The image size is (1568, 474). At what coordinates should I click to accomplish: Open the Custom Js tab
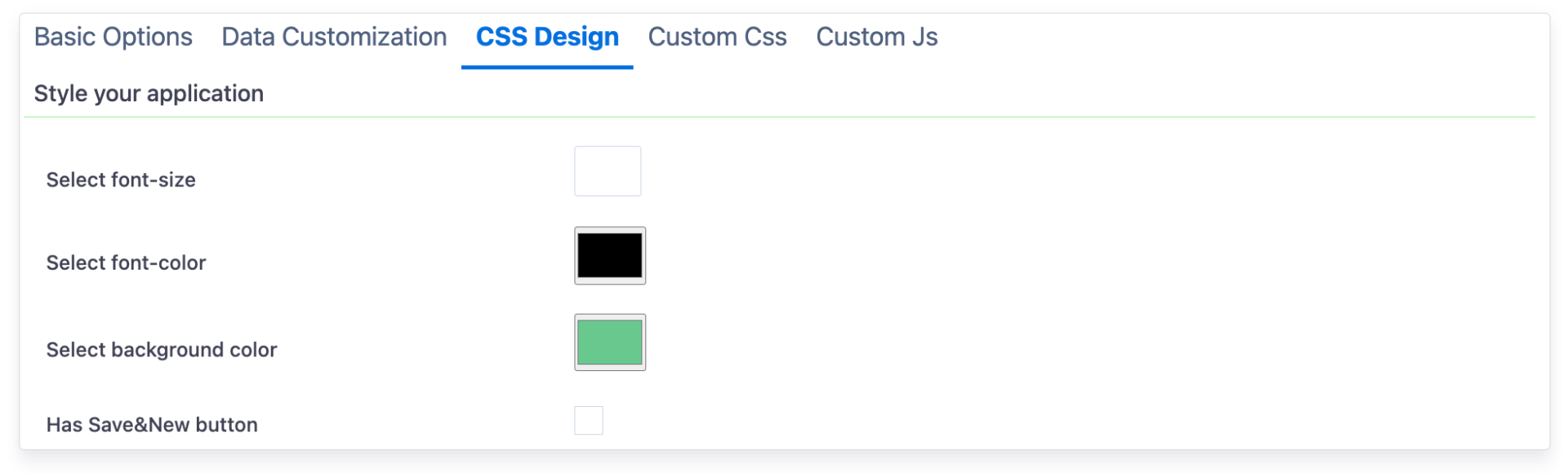tap(876, 38)
